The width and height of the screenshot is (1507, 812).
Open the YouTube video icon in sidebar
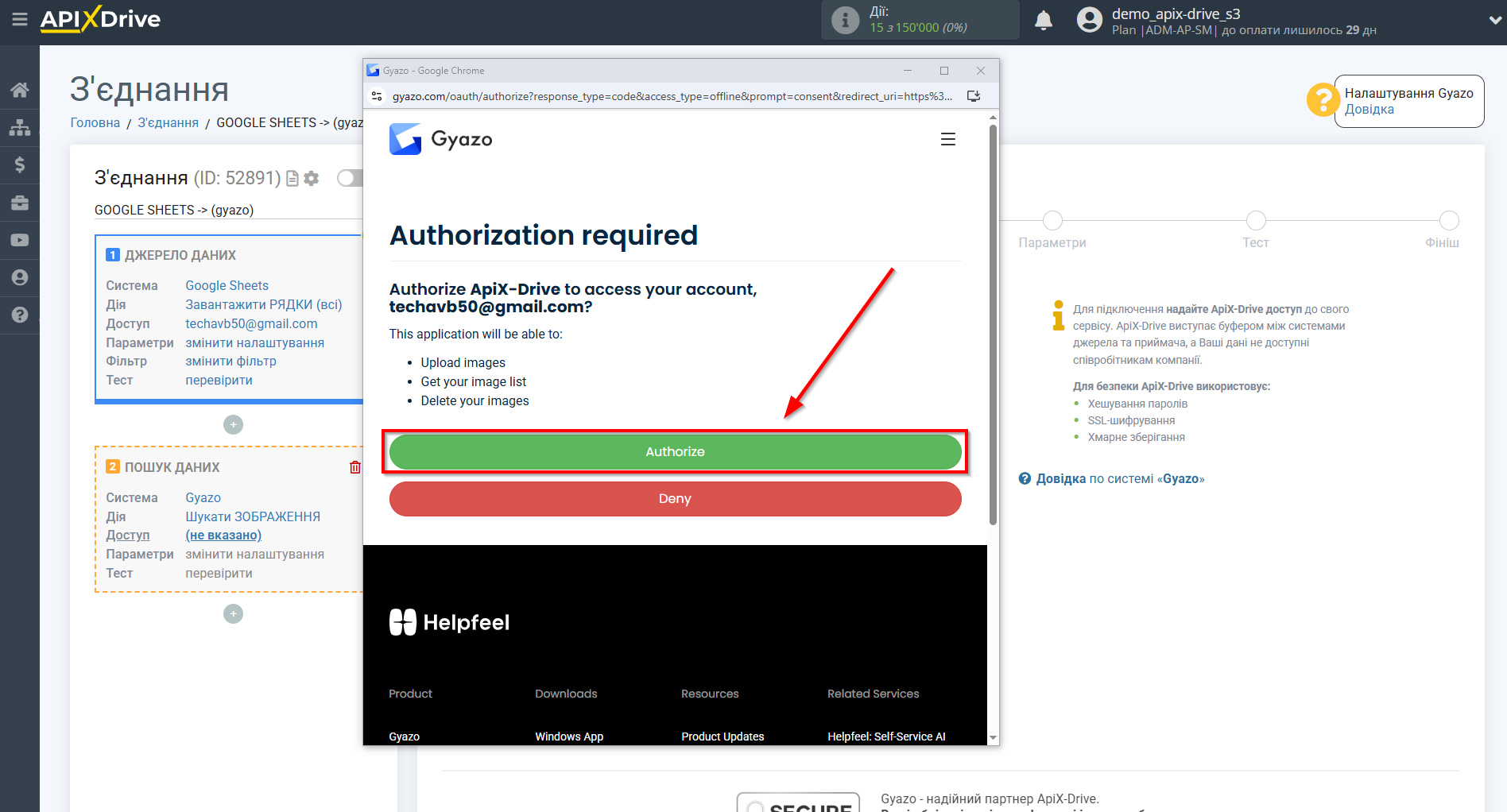(20, 240)
